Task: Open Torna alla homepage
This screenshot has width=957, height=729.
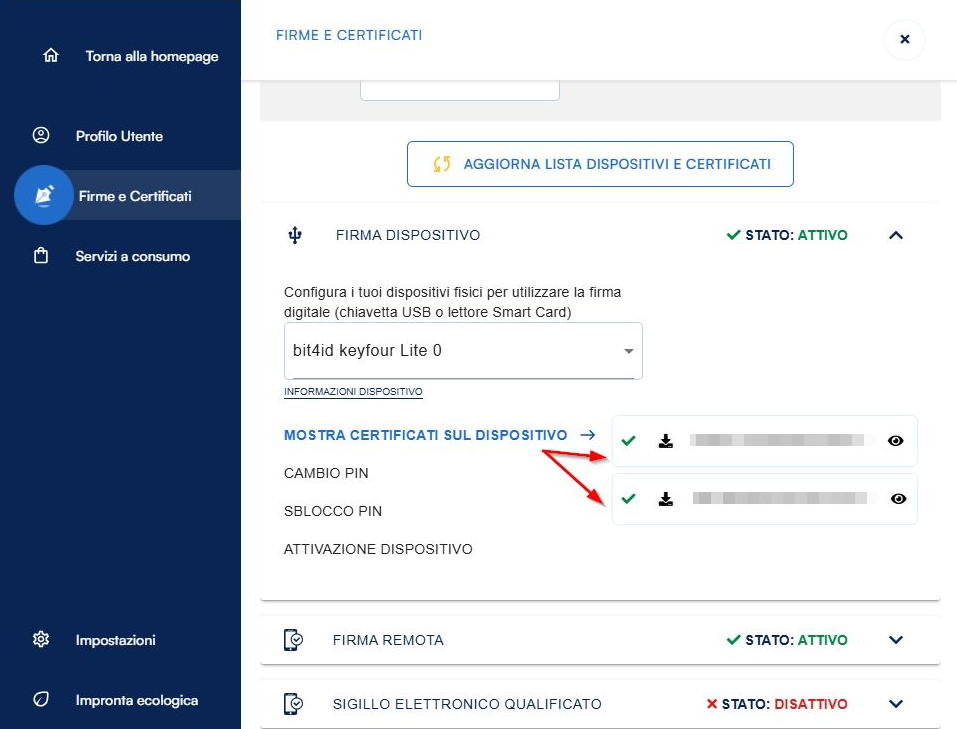Action: coord(151,56)
